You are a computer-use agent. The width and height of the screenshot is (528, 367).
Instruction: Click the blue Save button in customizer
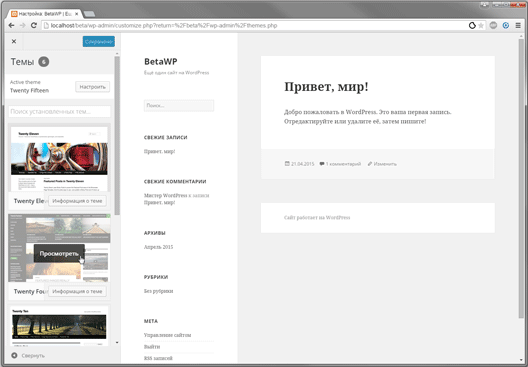point(99,41)
